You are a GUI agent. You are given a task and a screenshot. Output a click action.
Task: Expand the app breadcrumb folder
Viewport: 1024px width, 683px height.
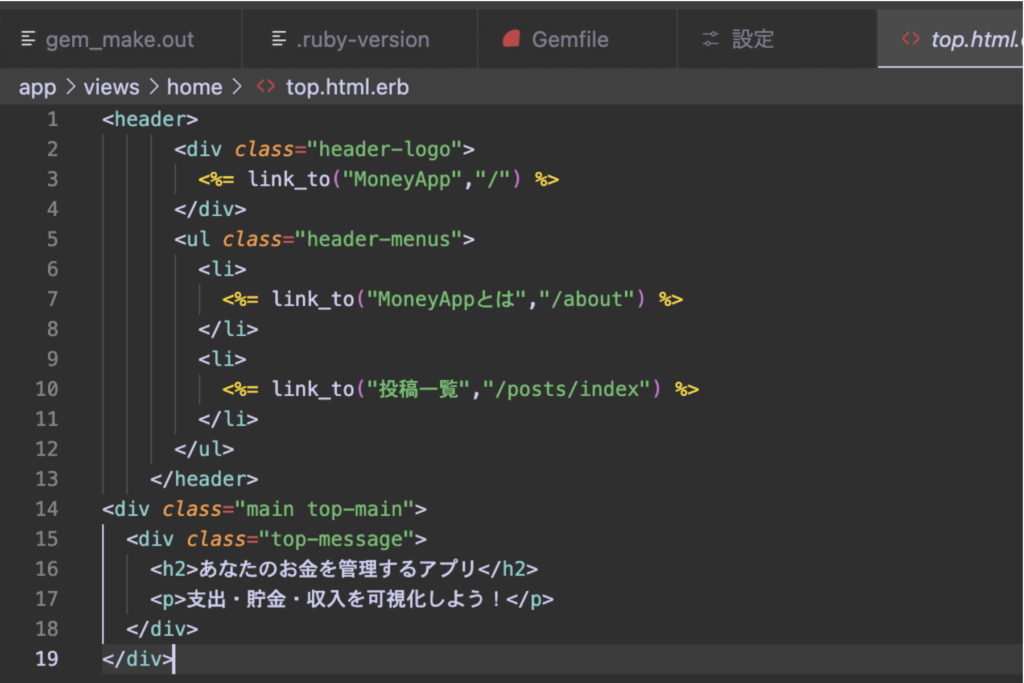[x=37, y=87]
